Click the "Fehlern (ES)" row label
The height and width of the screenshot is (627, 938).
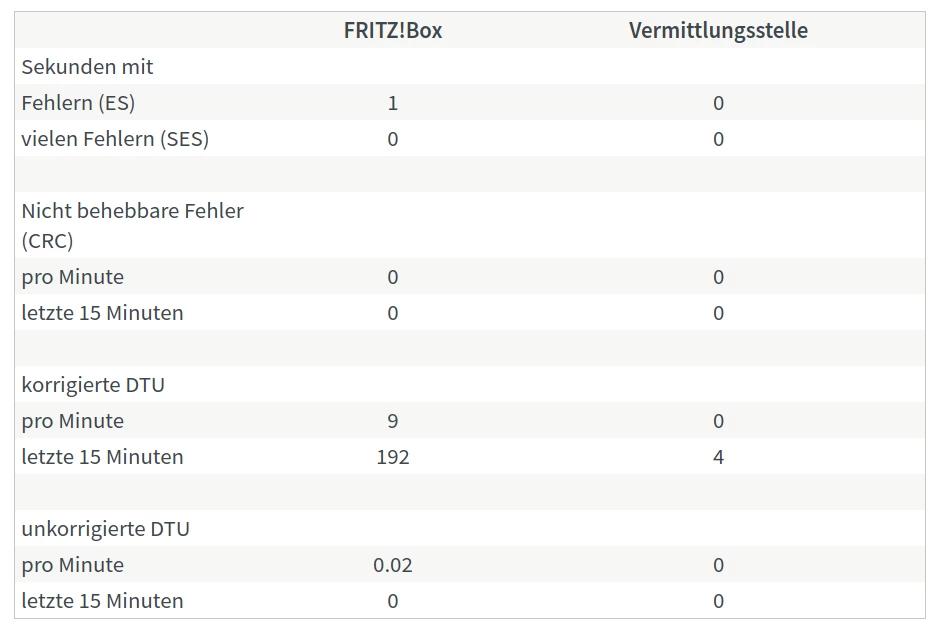tap(78, 103)
